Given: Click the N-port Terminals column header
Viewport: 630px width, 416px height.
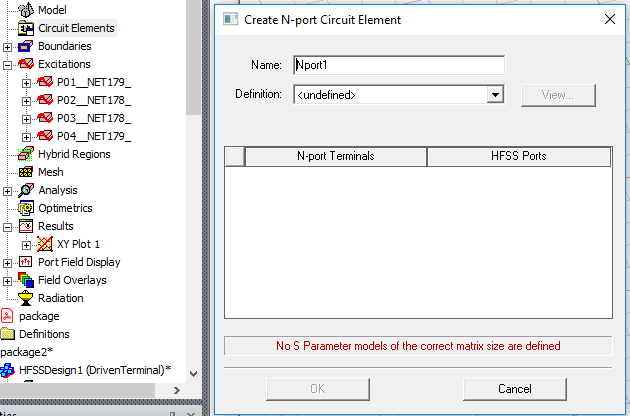Looking at the screenshot, I should pos(335,156).
